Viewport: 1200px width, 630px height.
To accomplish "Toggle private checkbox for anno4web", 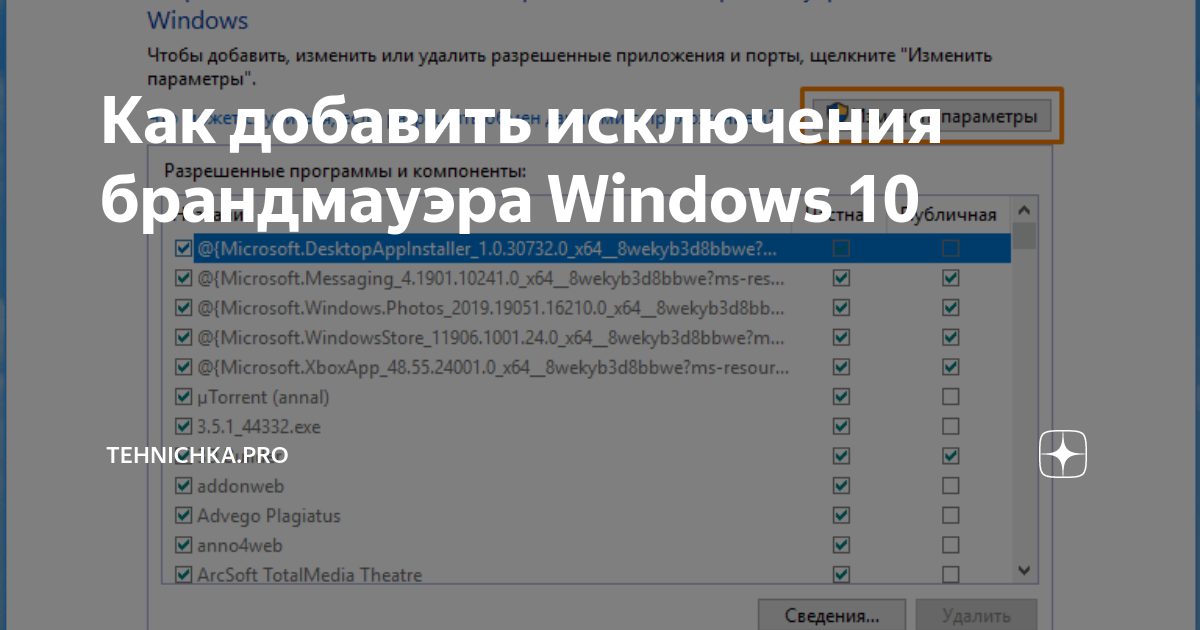I will coord(841,545).
